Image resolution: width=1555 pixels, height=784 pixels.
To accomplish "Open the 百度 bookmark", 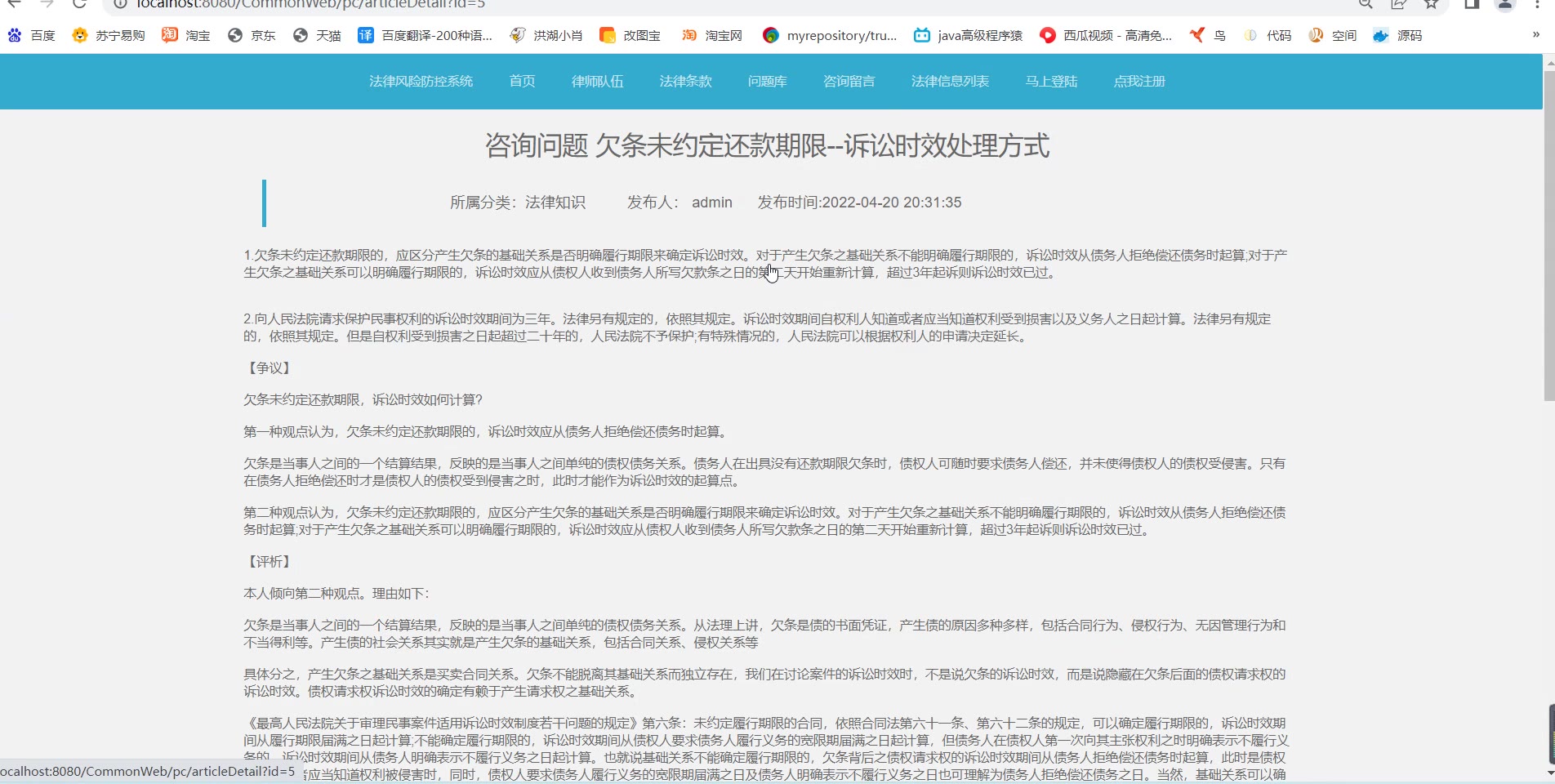I will tap(31, 35).
